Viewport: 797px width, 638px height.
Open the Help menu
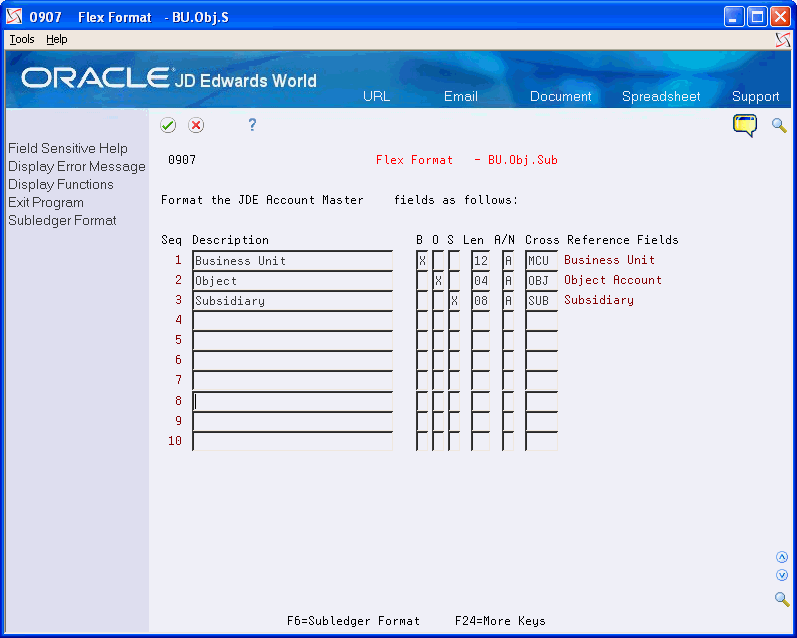(56, 39)
